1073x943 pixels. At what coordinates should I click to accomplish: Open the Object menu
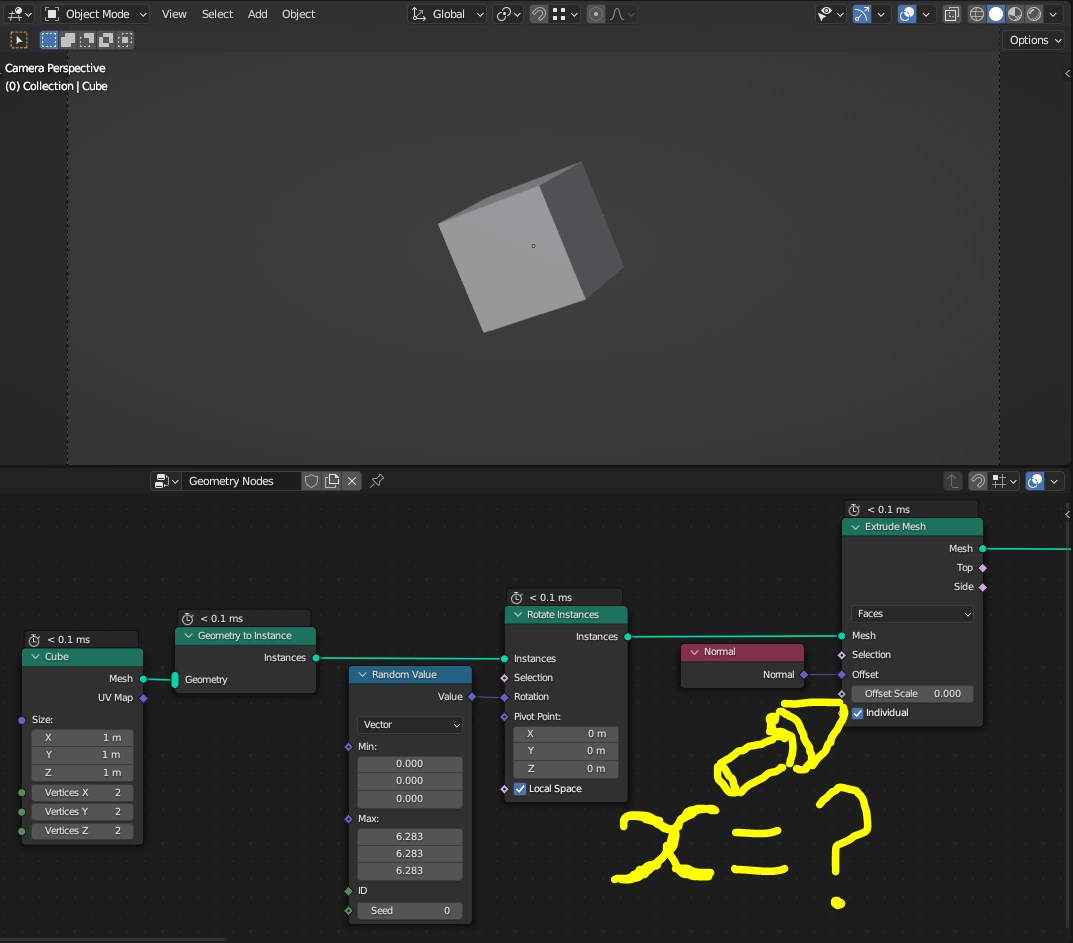tap(298, 14)
